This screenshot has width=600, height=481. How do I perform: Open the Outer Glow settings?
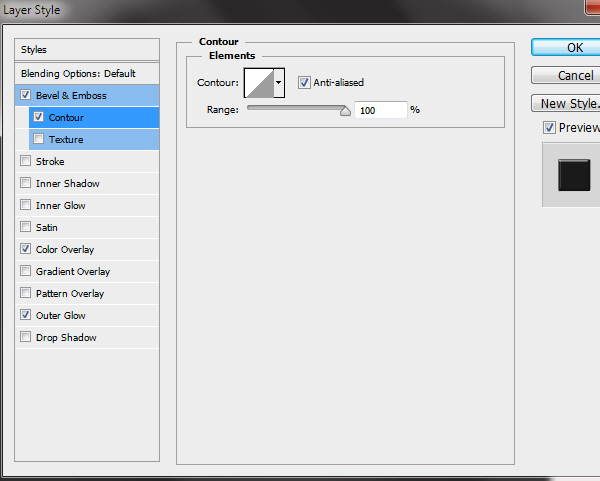[x=61, y=316]
